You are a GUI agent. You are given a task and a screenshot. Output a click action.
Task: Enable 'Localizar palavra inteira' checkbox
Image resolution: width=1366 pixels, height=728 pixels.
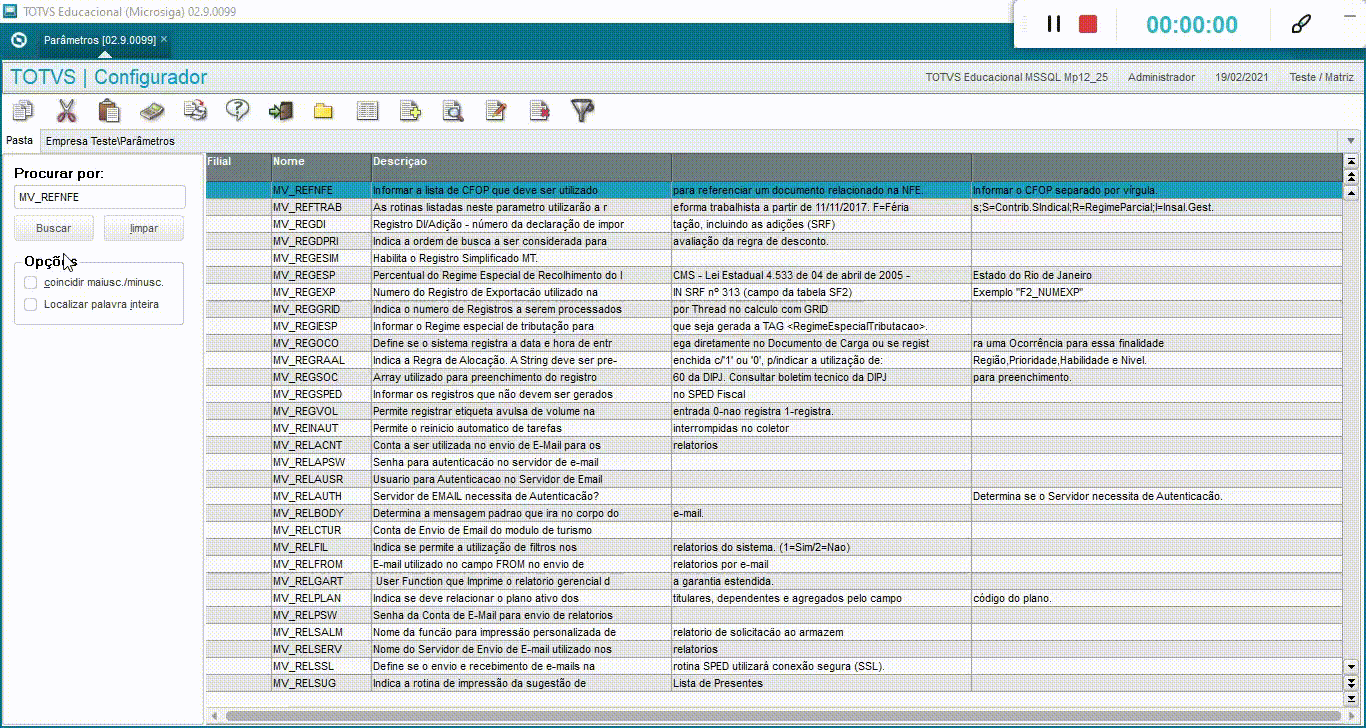point(30,304)
